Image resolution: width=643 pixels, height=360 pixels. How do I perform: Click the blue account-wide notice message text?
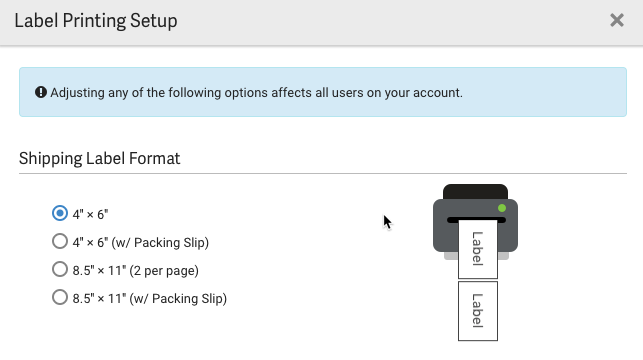click(256, 93)
